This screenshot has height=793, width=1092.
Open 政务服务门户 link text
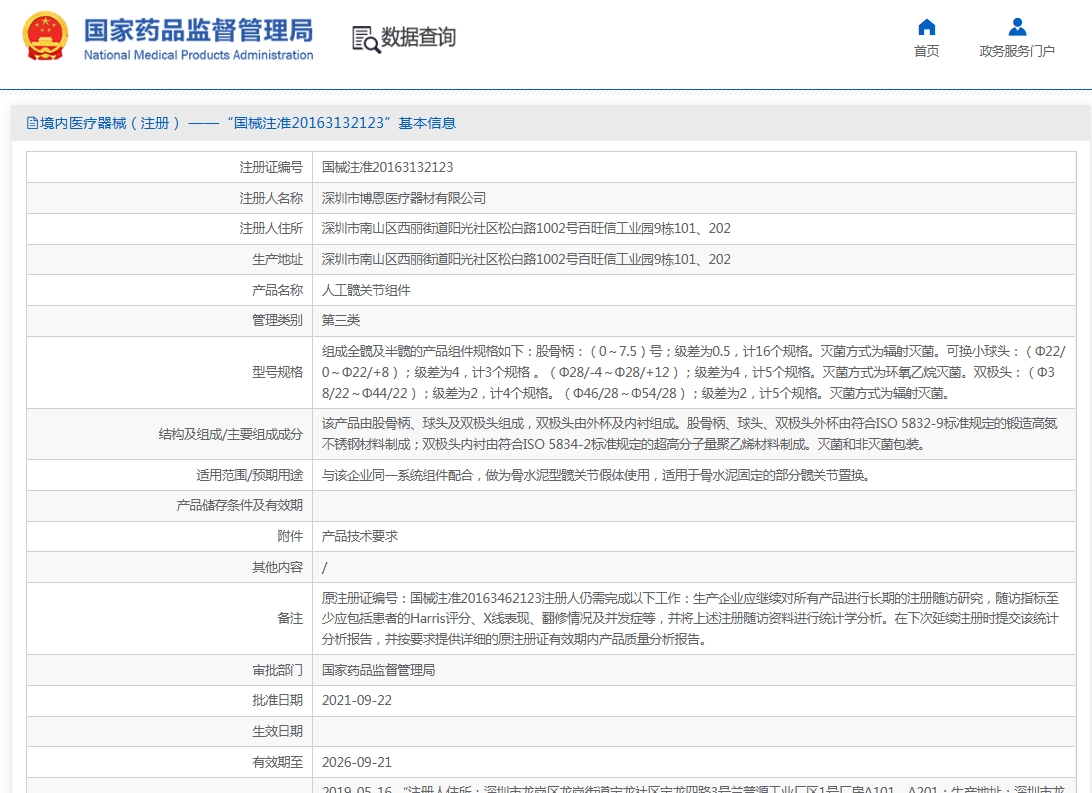(x=1017, y=51)
